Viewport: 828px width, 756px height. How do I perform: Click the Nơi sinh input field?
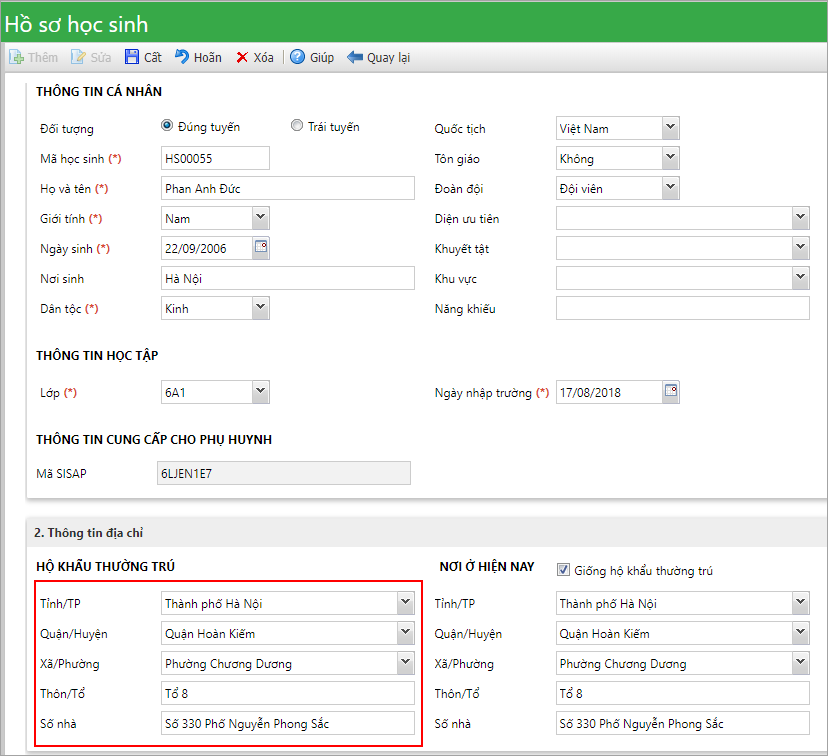pyautogui.click(x=288, y=278)
